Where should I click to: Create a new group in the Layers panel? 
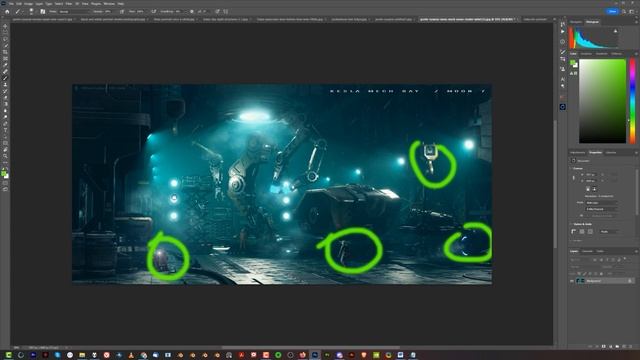click(x=617, y=346)
